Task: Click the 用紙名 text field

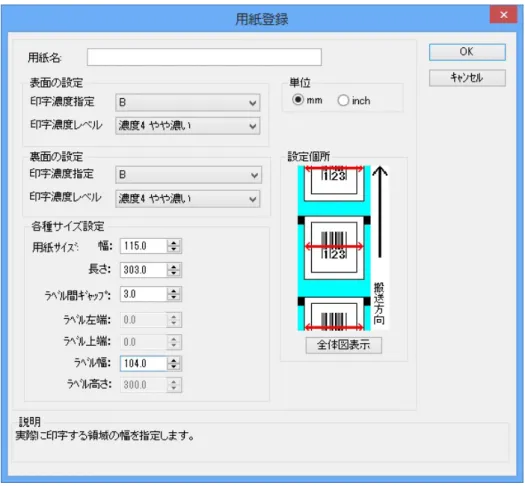Action: click(204, 57)
